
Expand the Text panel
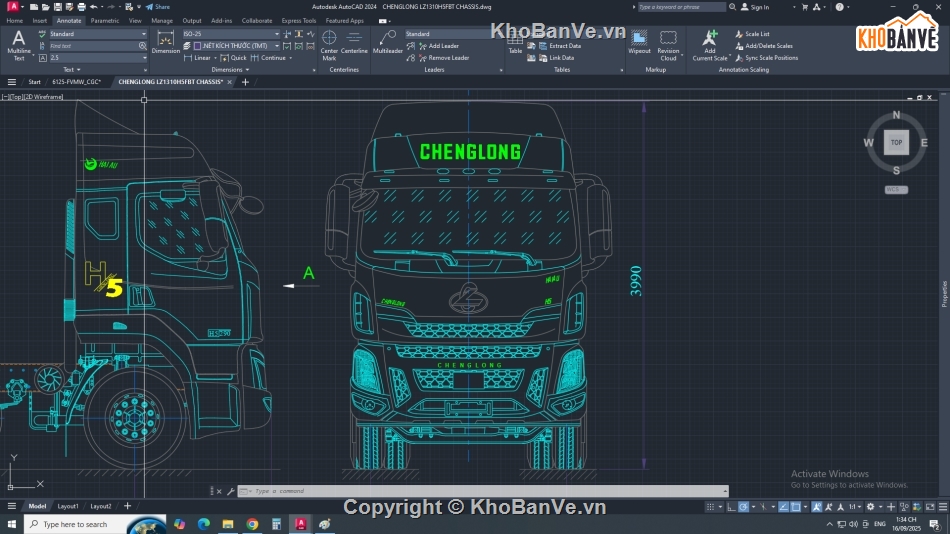71,70
